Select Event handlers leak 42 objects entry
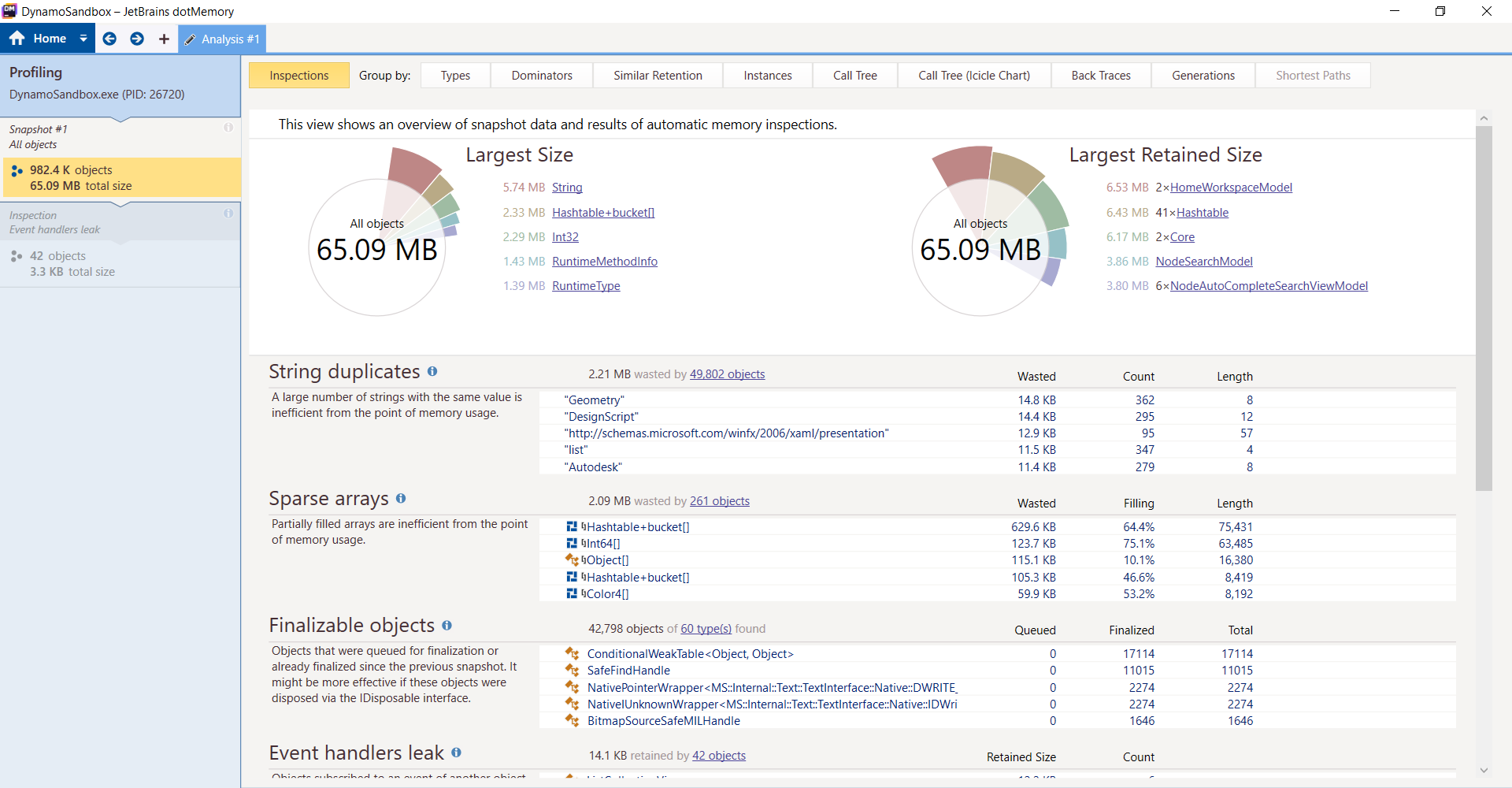The height and width of the screenshot is (788, 1512). pyautogui.click(x=121, y=263)
